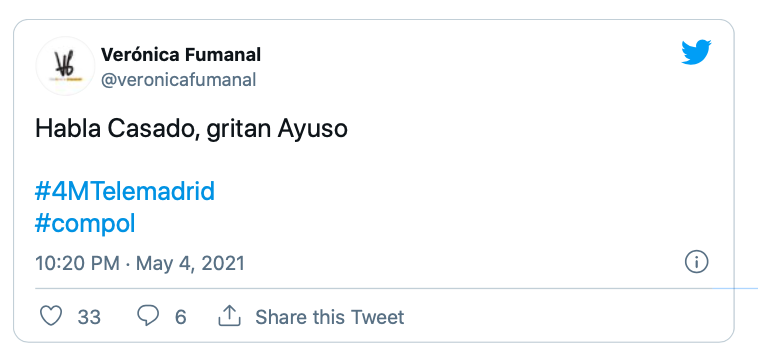Image resolution: width=758 pixels, height=362 pixels.
Task: Follow the #compol hashtag
Action: pos(85,224)
